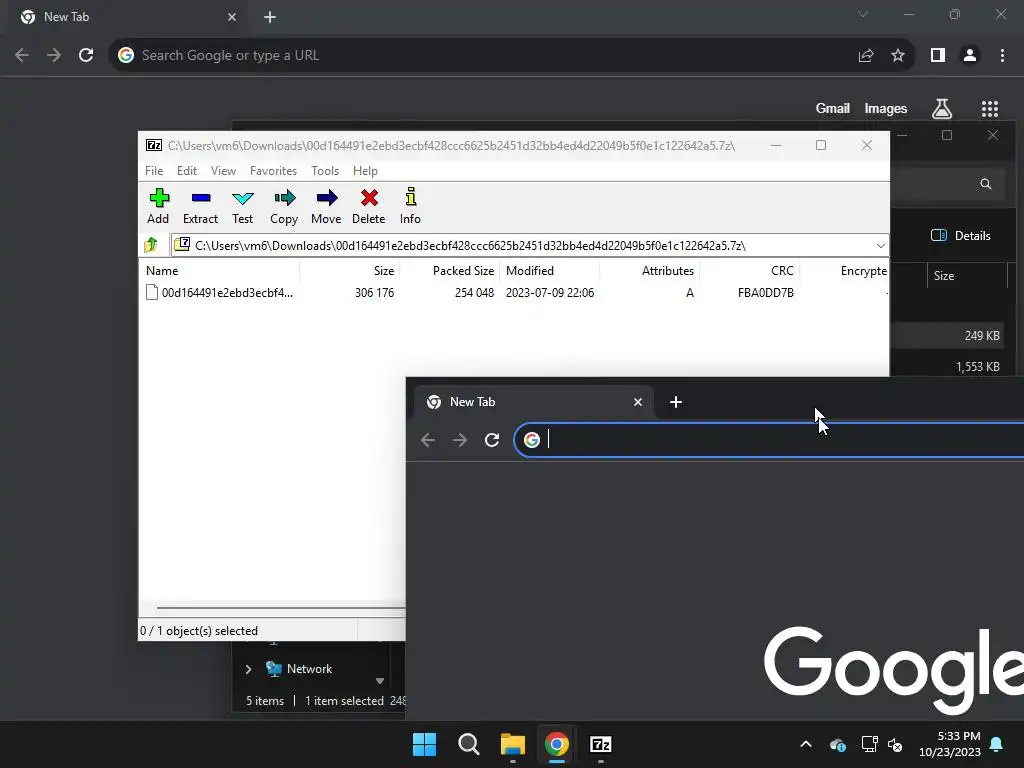Open the taskbar clock and date
The width and height of the screenshot is (1024, 768).
[950, 744]
